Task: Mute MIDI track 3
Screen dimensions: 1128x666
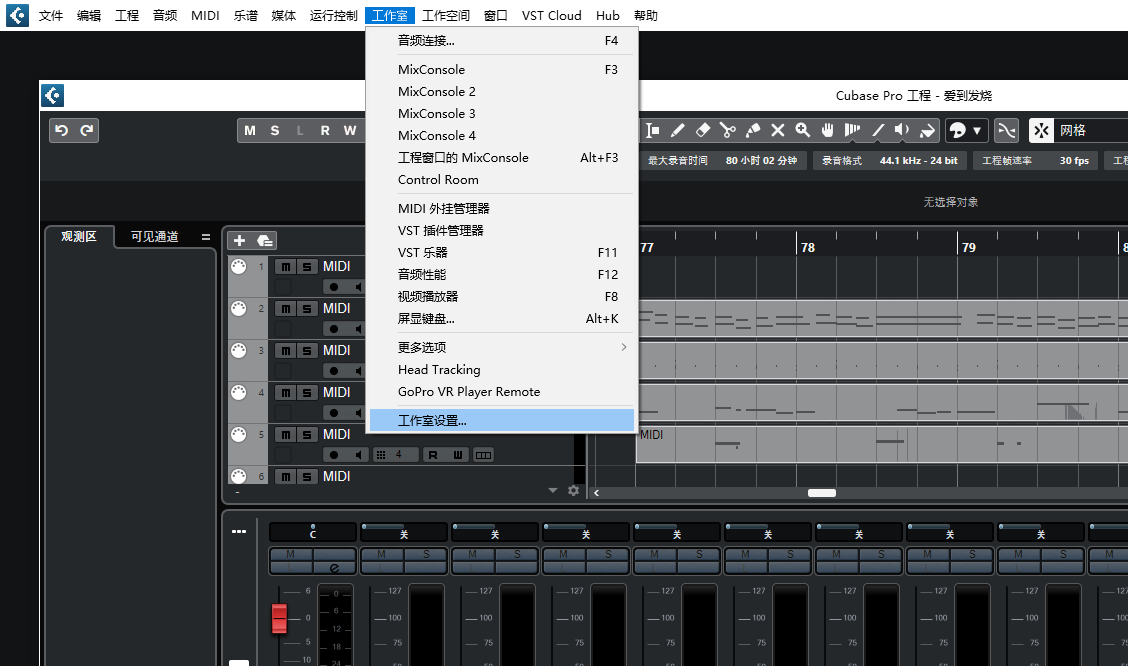Action: click(286, 351)
